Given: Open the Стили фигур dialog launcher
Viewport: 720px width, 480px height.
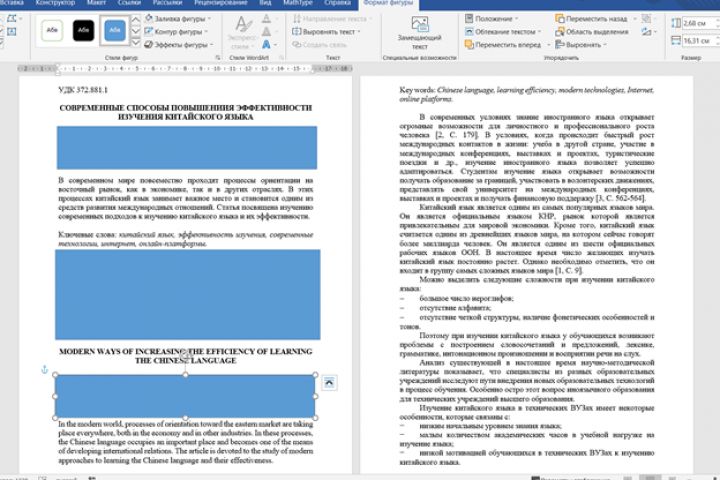Looking at the screenshot, I should pyautogui.click(x=218, y=57).
